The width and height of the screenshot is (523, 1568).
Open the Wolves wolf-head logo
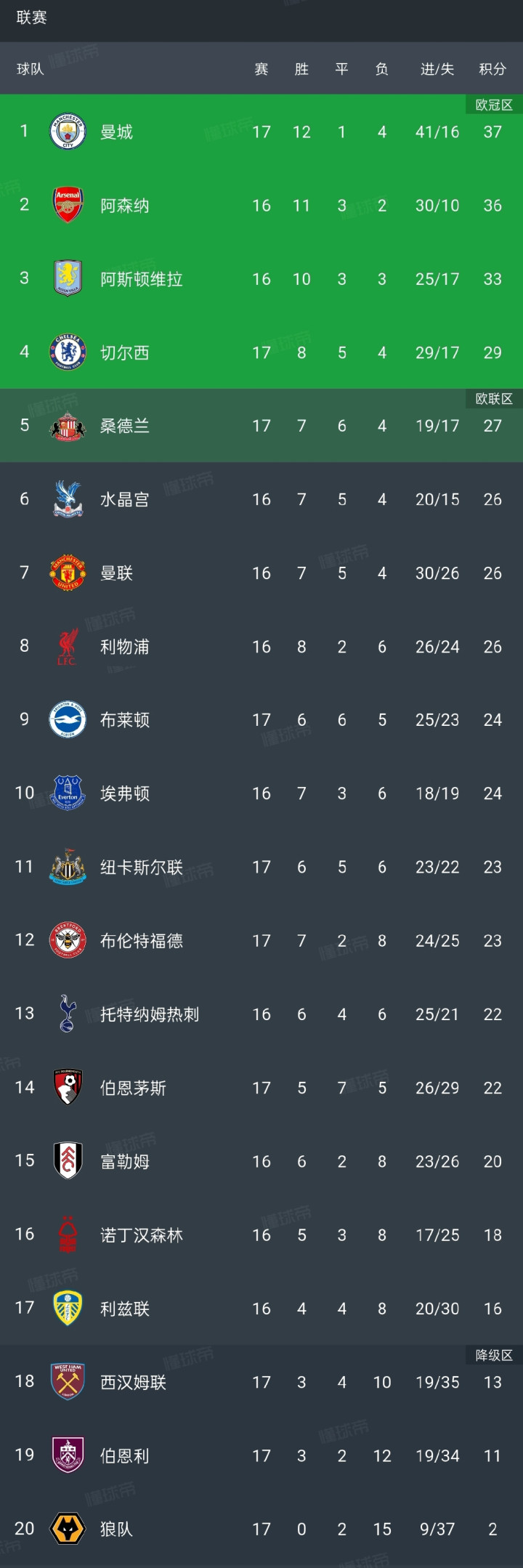68,1529
